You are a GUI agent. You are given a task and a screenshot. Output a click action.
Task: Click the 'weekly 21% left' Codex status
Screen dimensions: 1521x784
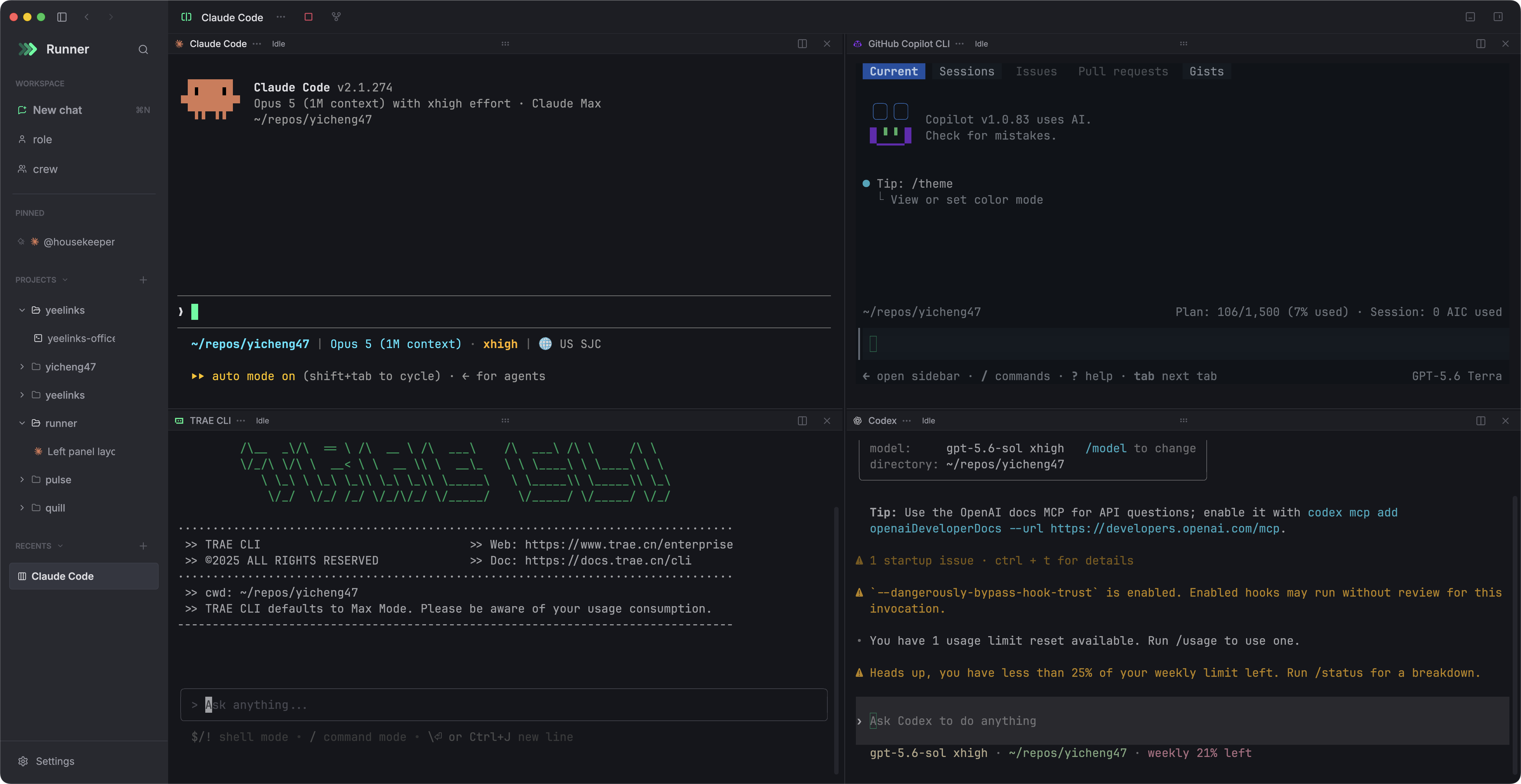pyautogui.click(x=1199, y=753)
